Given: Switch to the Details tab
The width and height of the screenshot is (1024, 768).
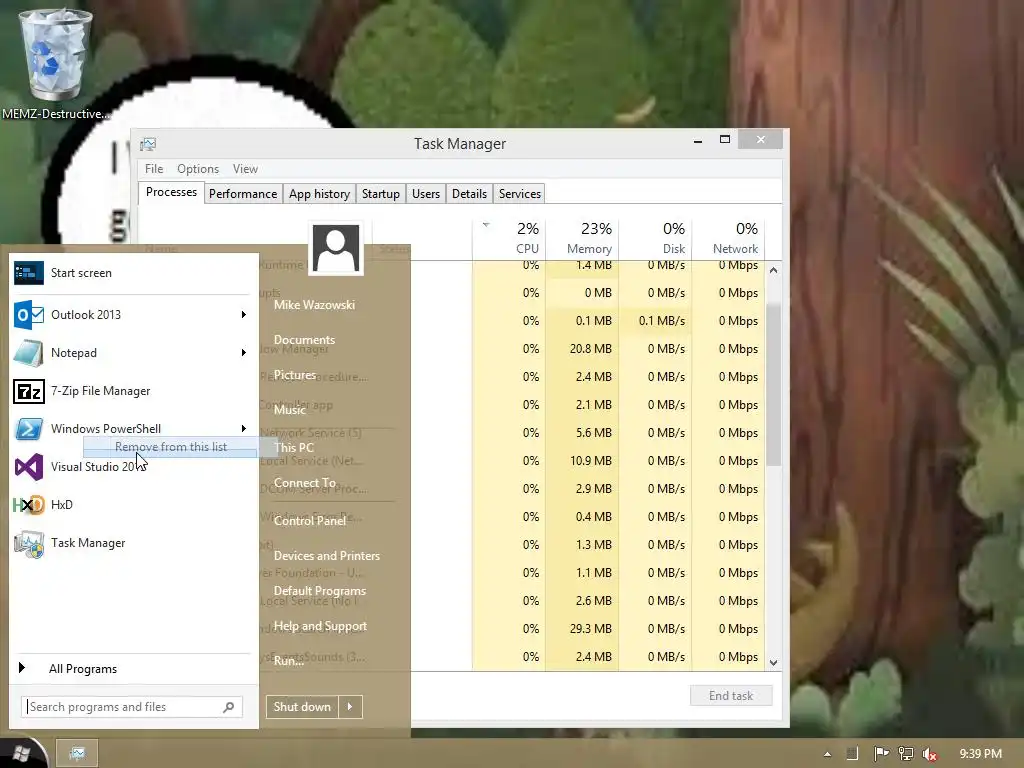Looking at the screenshot, I should click(470, 194).
